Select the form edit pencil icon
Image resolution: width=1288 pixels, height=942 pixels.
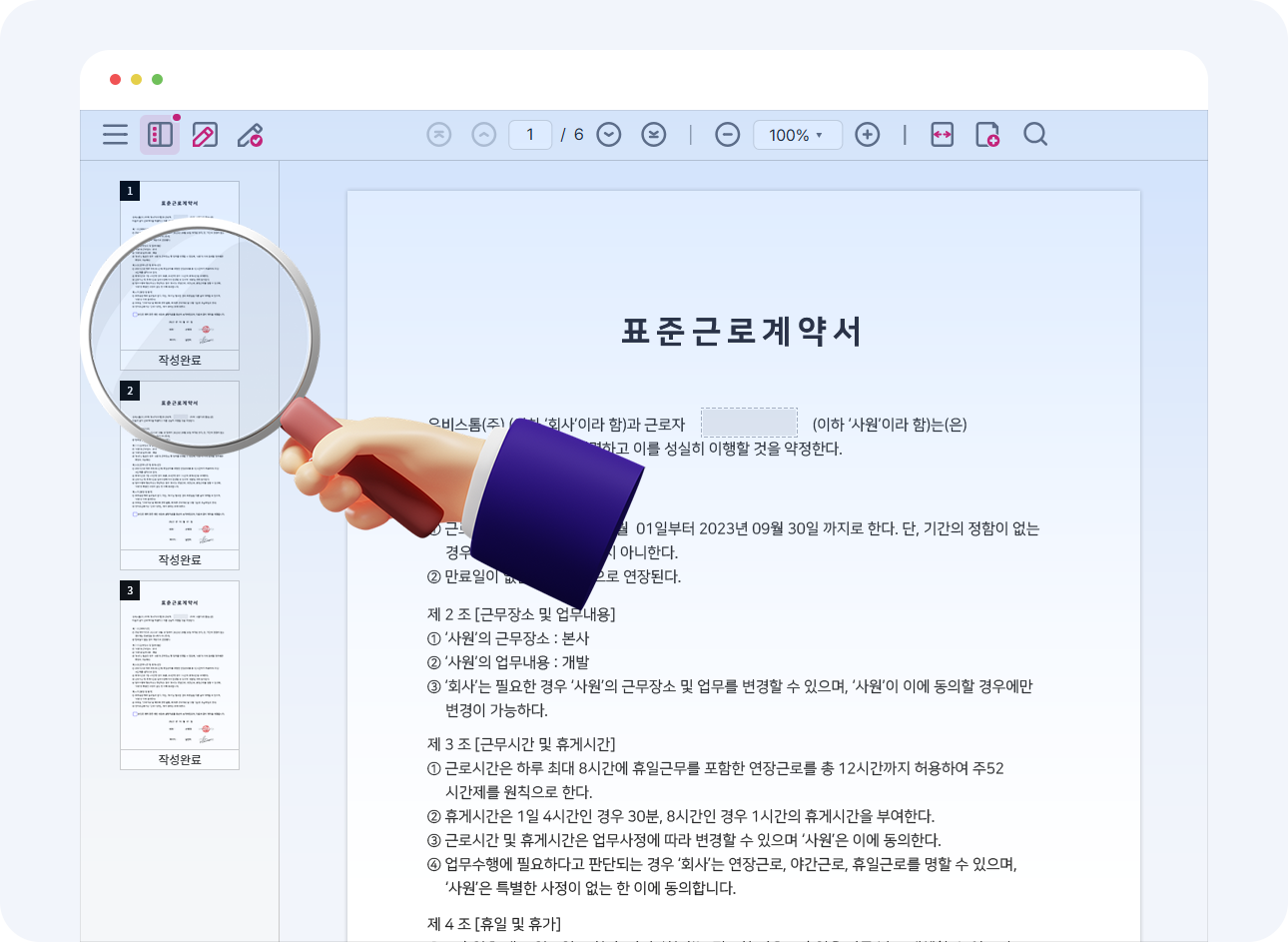pos(205,135)
